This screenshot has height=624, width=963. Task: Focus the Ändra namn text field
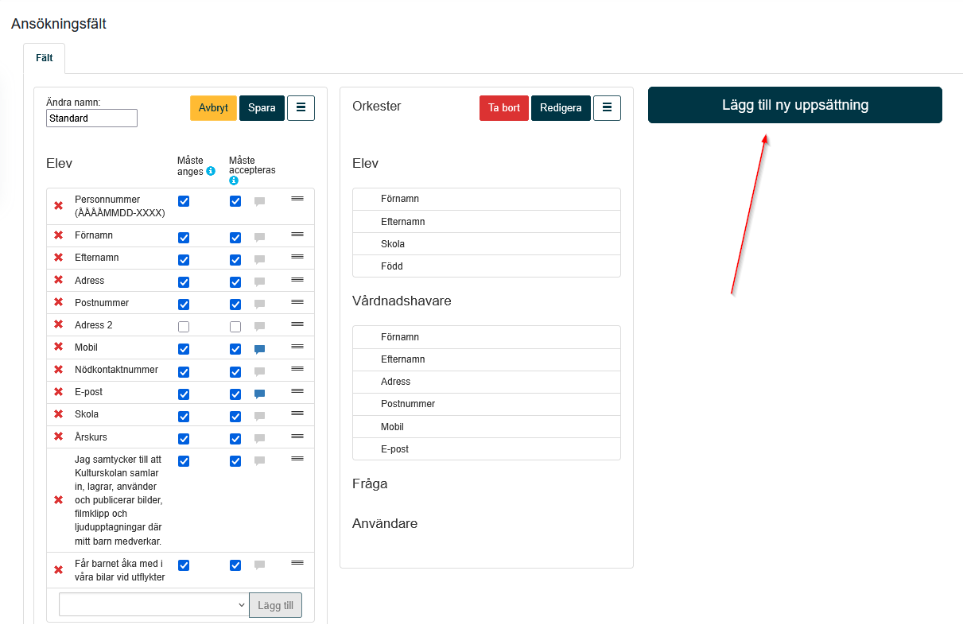click(92, 119)
